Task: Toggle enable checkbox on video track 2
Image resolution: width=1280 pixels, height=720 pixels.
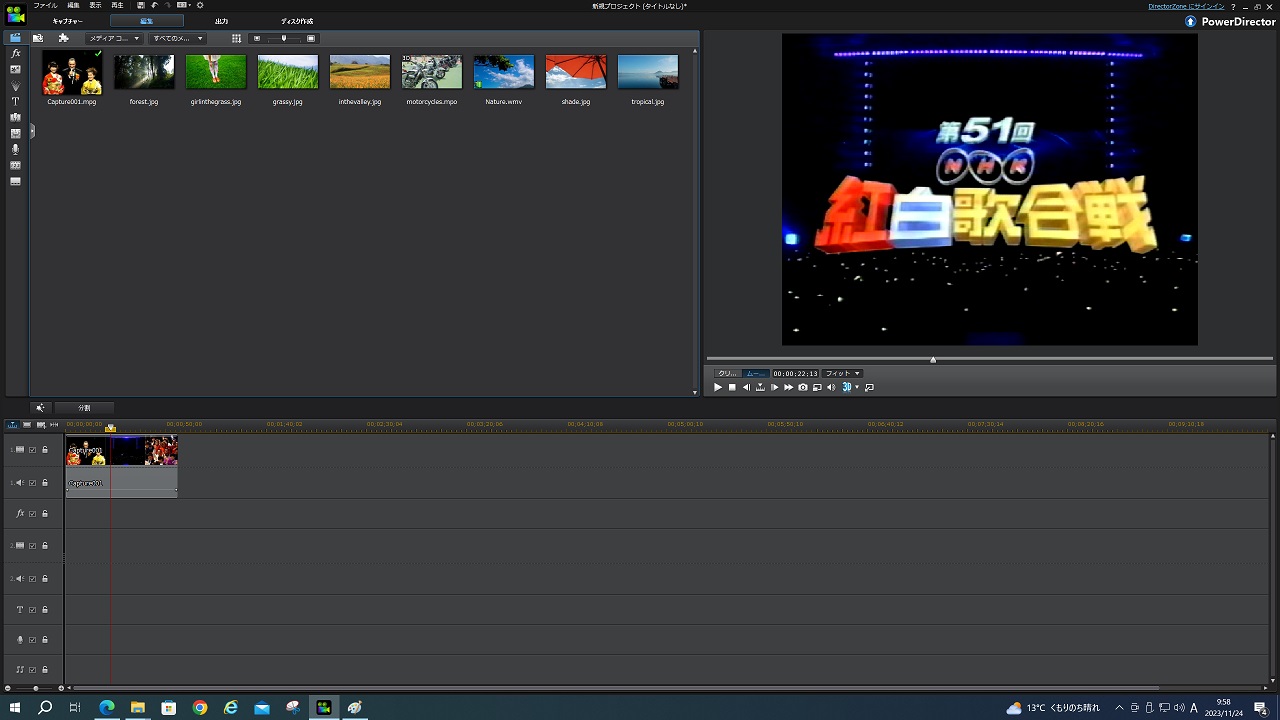Action: tap(32, 546)
